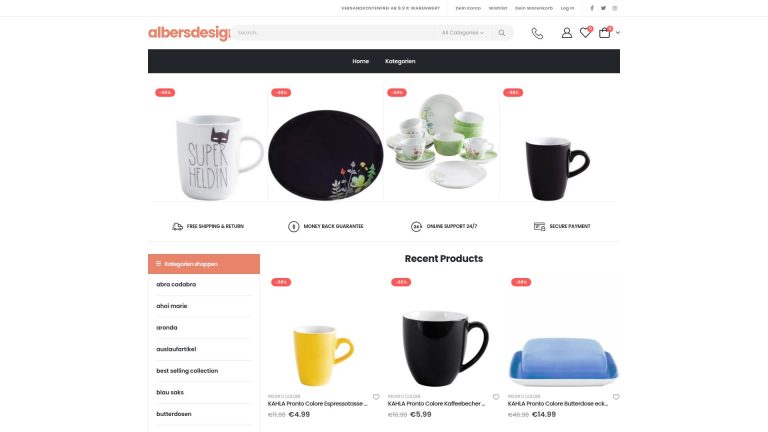Open the shopping cart bag icon
Screen dimensions: 768x432
point(605,32)
